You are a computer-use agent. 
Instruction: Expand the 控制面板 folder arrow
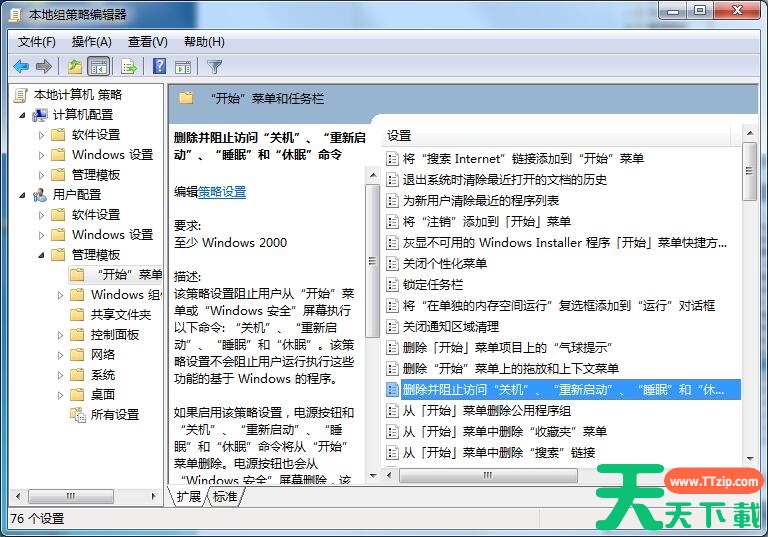pyautogui.click(x=61, y=335)
